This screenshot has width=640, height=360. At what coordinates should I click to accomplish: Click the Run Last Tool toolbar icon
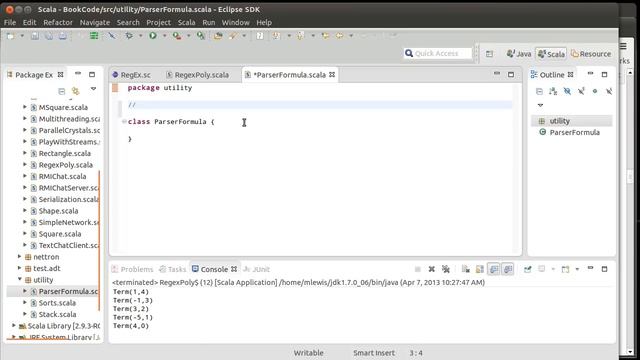[x=177, y=36]
